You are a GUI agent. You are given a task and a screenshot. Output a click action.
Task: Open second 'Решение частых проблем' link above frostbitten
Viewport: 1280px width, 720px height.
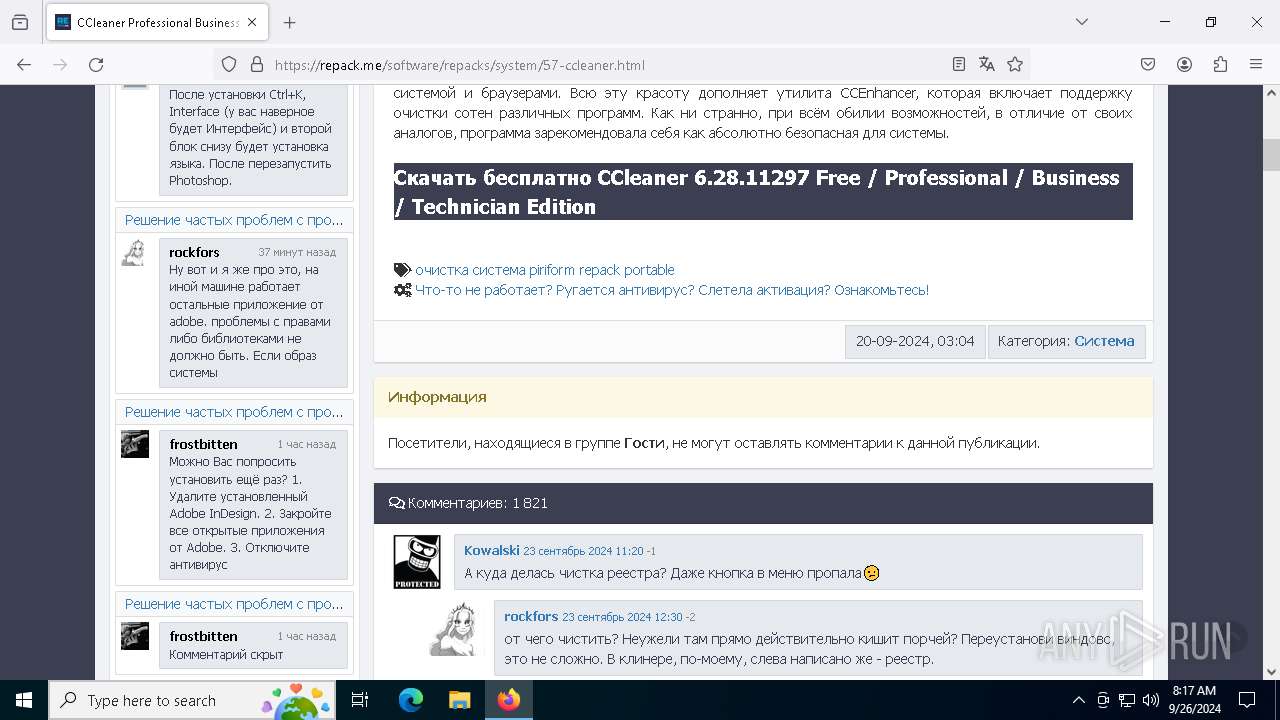point(234,412)
